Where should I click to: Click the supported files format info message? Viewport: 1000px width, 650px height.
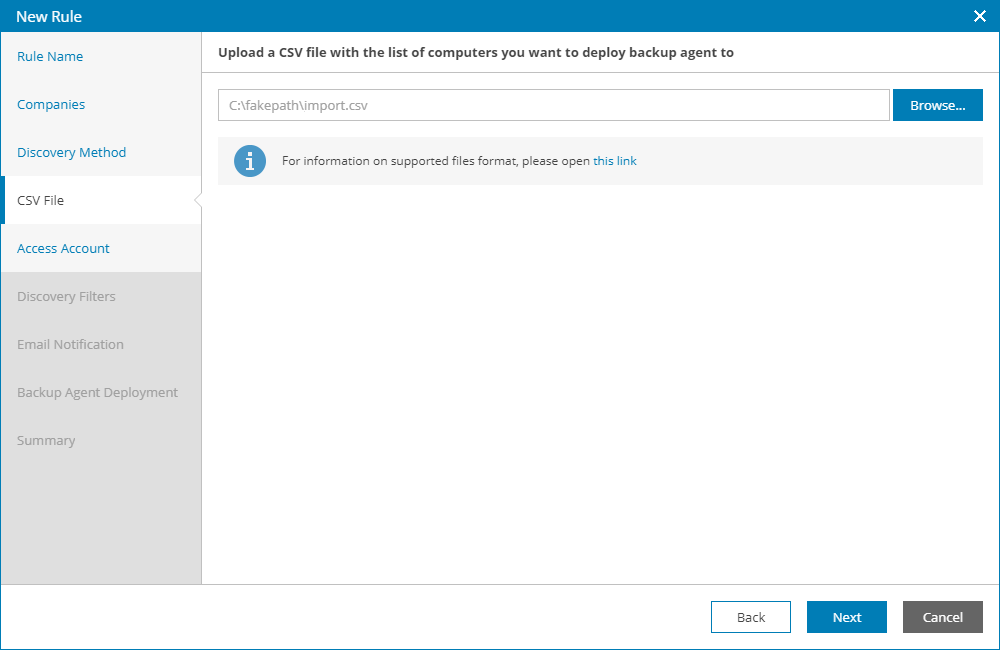pyautogui.click(x=459, y=161)
